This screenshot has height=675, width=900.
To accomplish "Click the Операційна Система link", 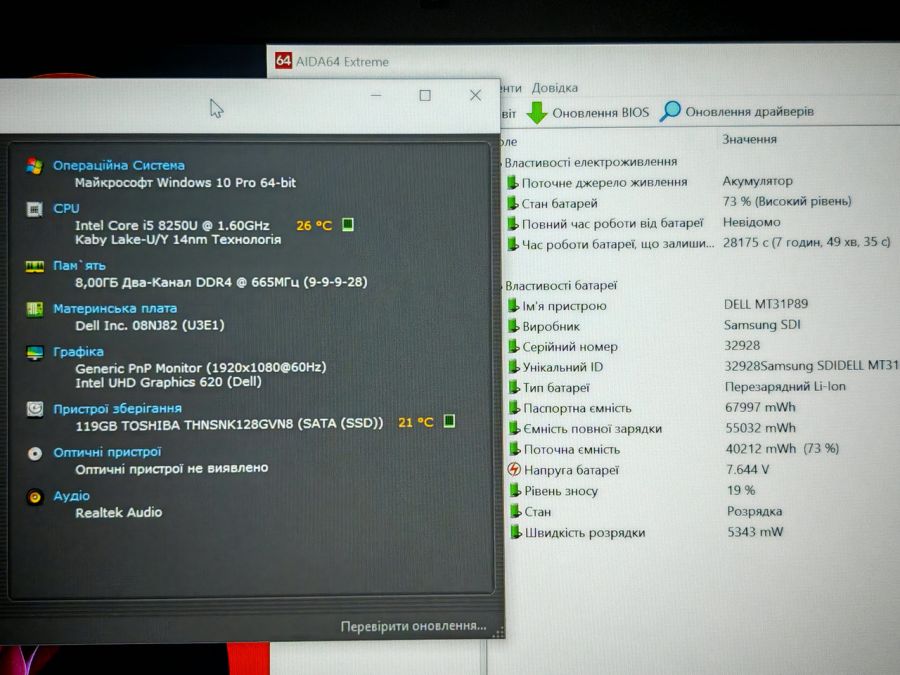I will [x=119, y=165].
